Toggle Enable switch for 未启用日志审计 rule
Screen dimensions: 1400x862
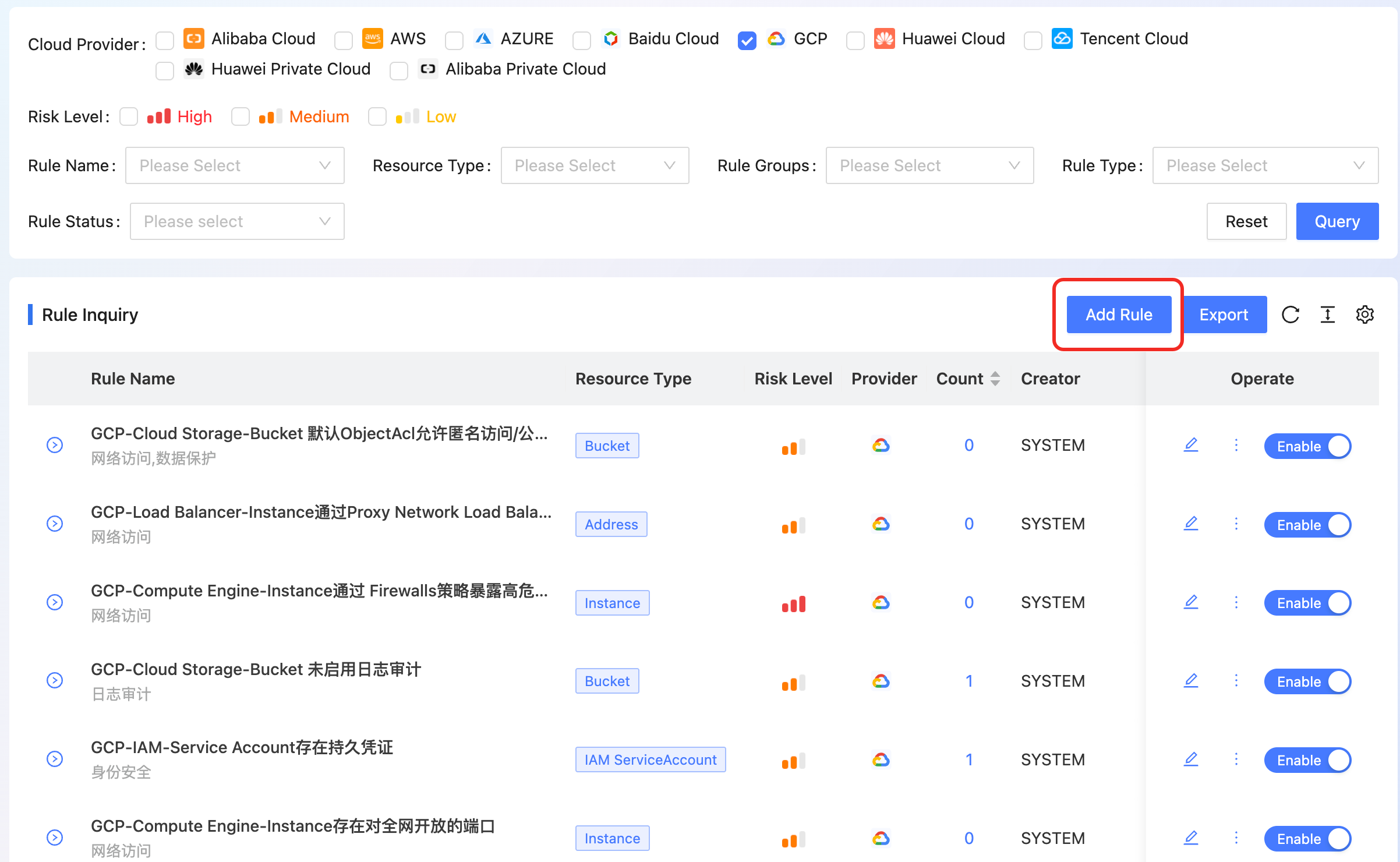(1307, 681)
